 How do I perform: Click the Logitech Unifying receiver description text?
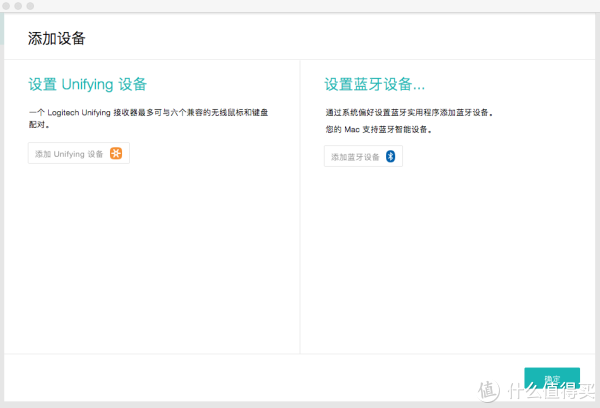click(x=148, y=118)
